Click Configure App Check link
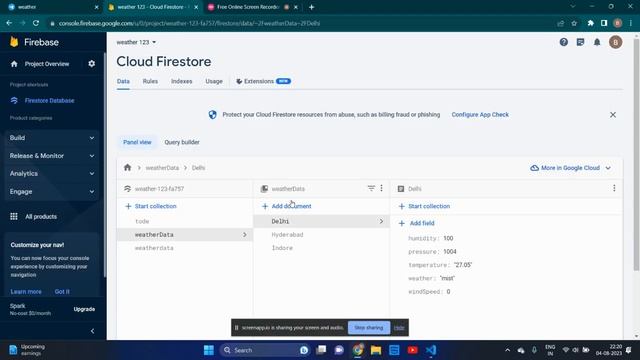The image size is (640, 360). (x=480, y=115)
